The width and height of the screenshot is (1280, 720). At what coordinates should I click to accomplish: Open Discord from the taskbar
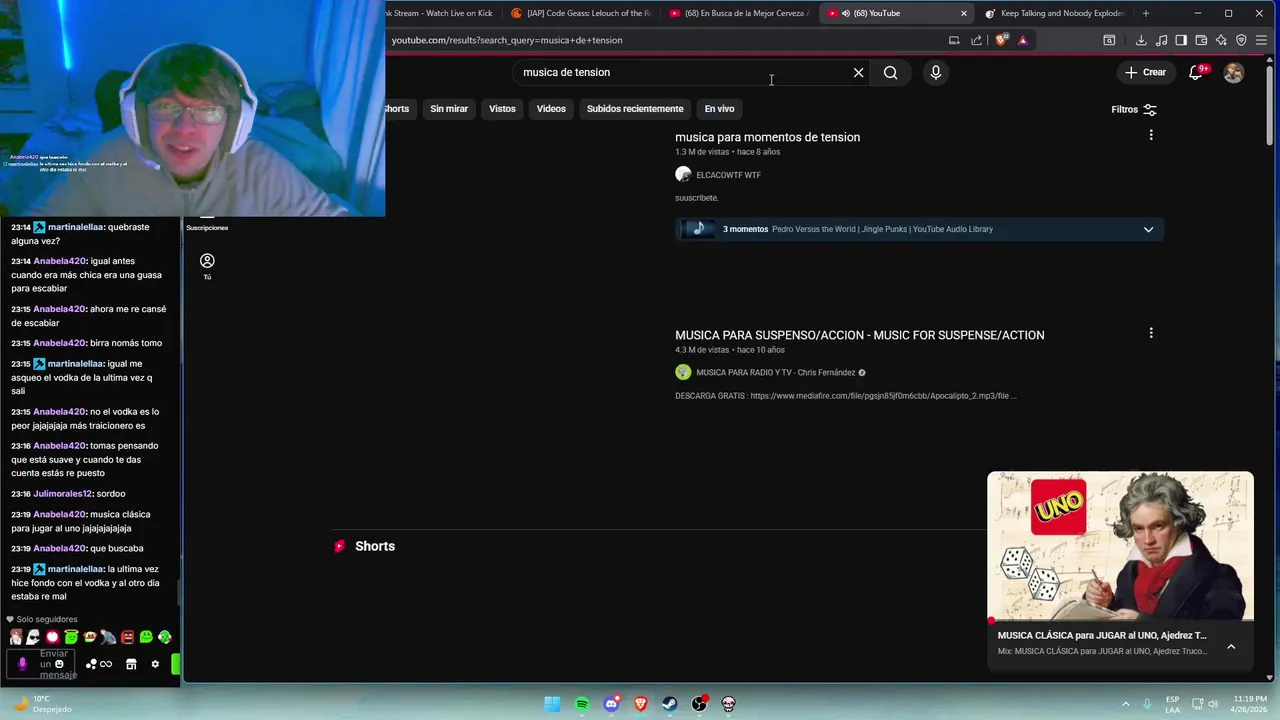point(611,704)
